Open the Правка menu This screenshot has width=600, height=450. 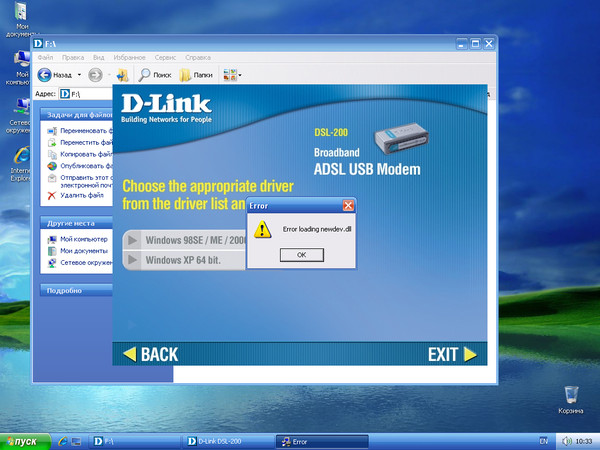click(73, 57)
